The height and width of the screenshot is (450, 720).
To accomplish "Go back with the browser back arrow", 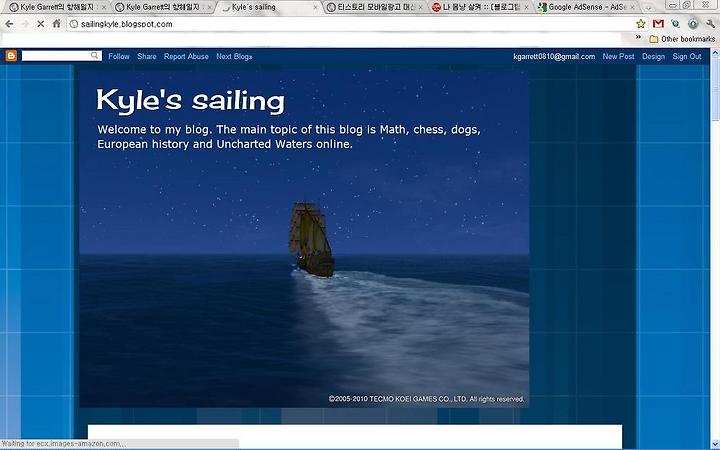I will (x=10, y=23).
